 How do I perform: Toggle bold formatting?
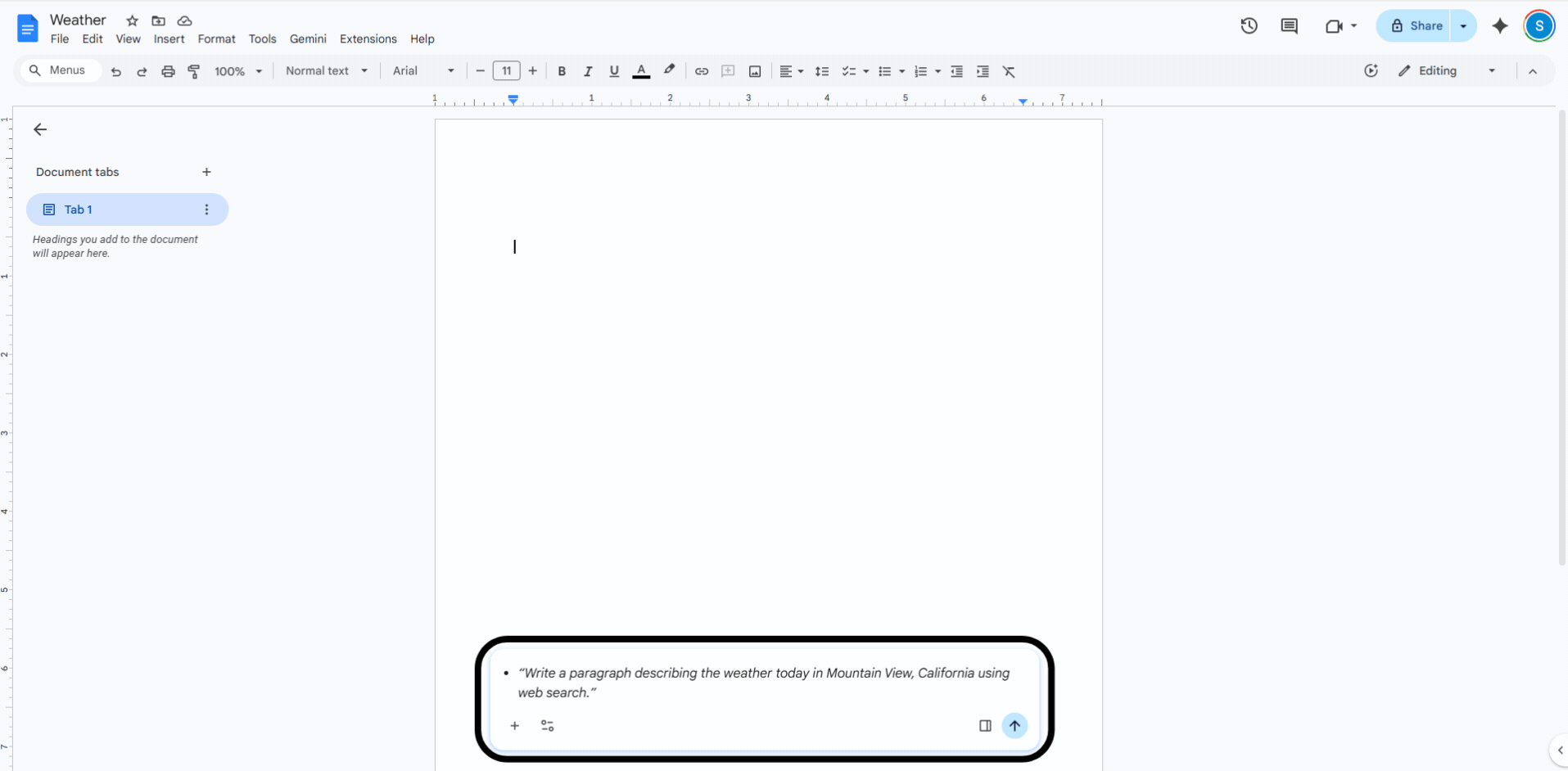pyautogui.click(x=562, y=71)
